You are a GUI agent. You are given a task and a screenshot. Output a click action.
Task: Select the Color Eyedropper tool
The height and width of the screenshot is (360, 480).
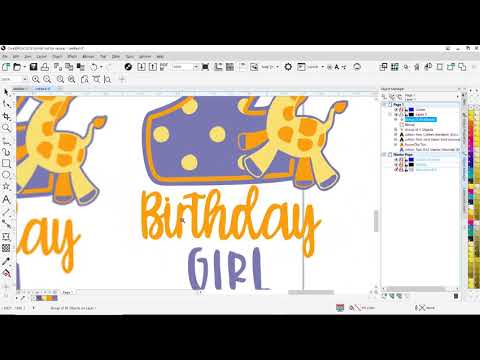click(x=6, y=261)
